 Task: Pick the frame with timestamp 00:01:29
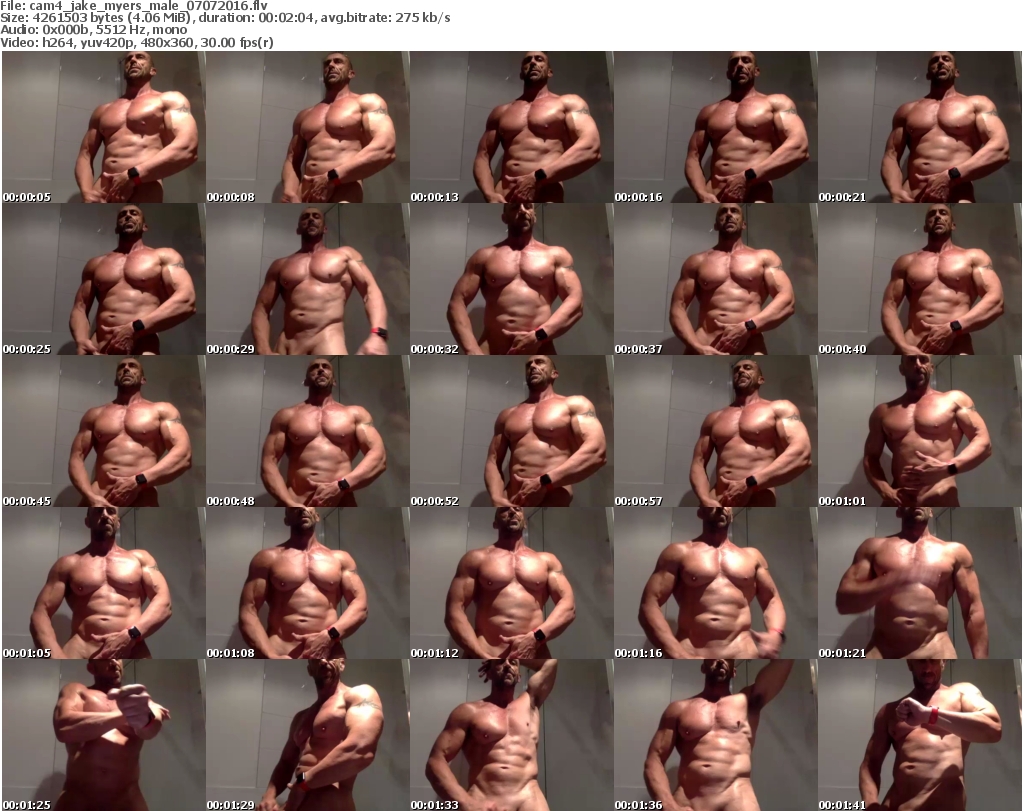click(x=308, y=735)
